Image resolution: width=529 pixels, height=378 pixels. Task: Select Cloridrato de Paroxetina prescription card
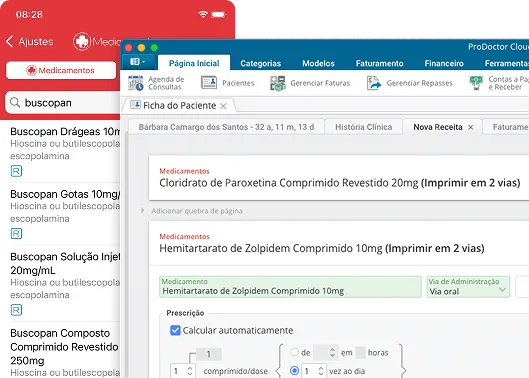click(x=339, y=178)
